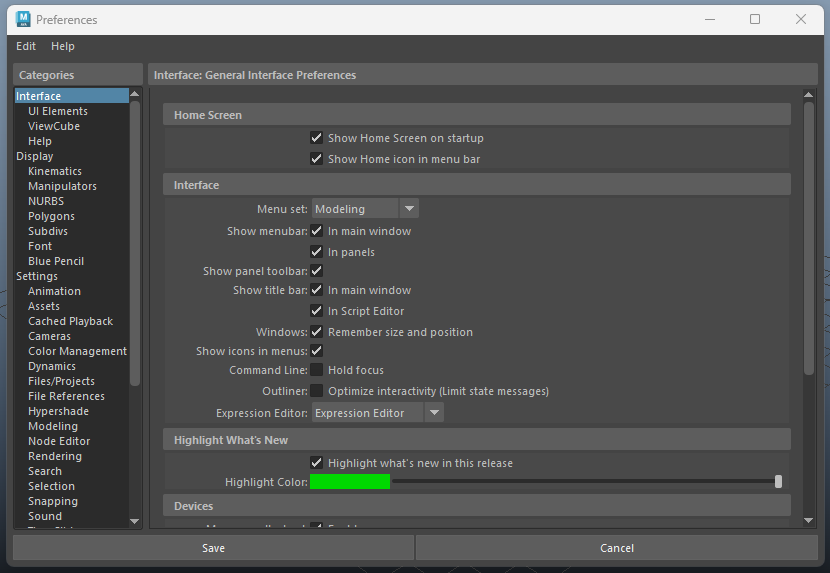
Task: Save the preferences
Action: pyautogui.click(x=213, y=548)
